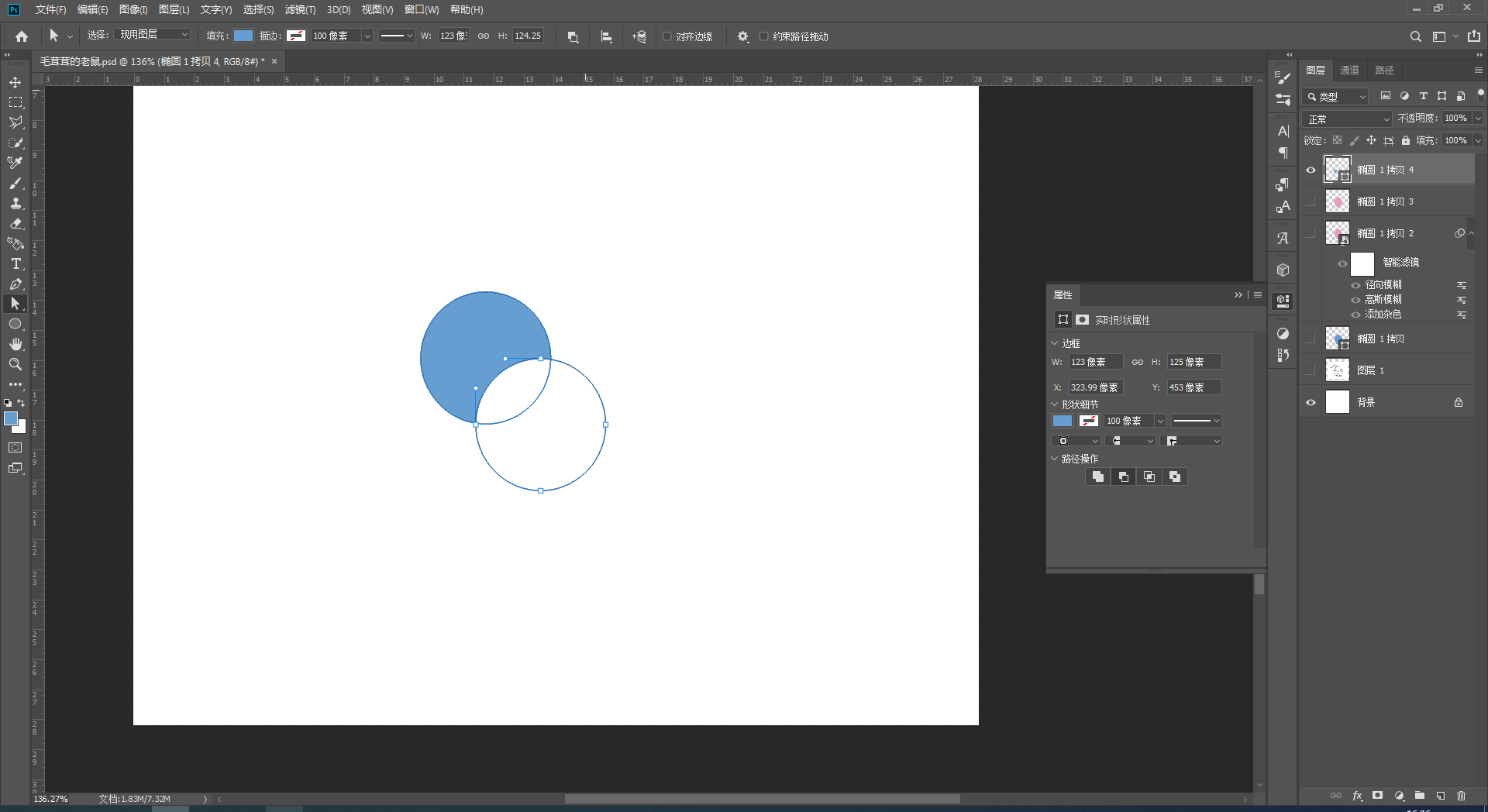Open the 选择 现用图层 dropdown
This screenshot has height=812, width=1488.
click(x=152, y=35)
